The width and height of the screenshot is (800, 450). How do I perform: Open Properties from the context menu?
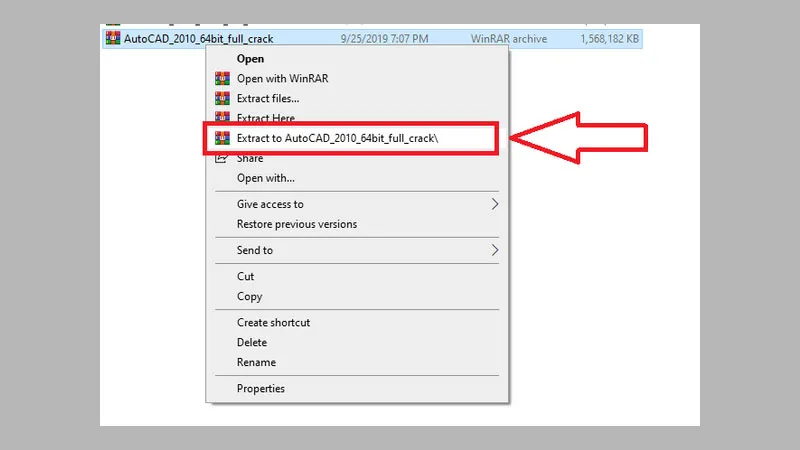pyautogui.click(x=260, y=389)
